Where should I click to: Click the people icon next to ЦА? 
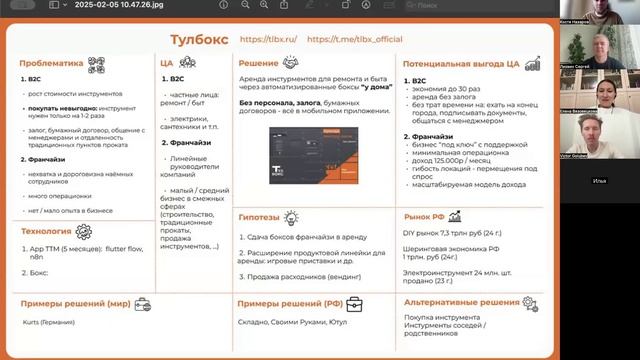(188, 62)
